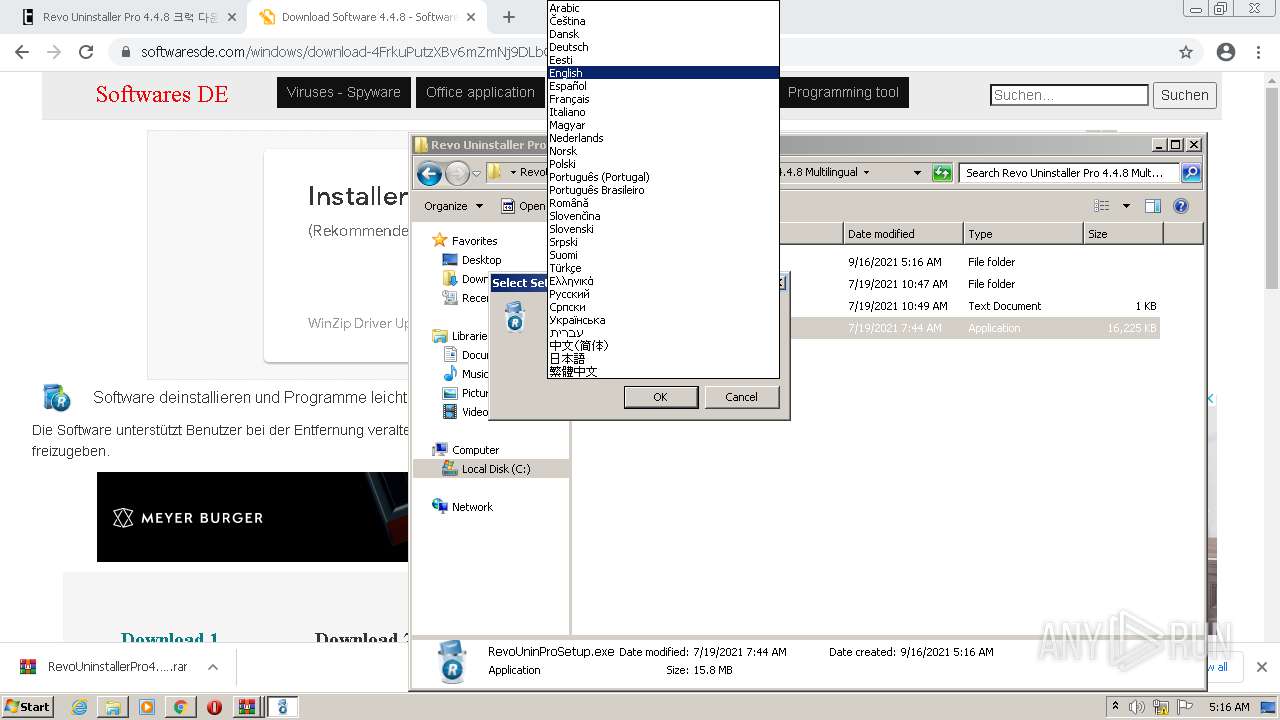Open Explorer help question mark

click(x=1181, y=206)
